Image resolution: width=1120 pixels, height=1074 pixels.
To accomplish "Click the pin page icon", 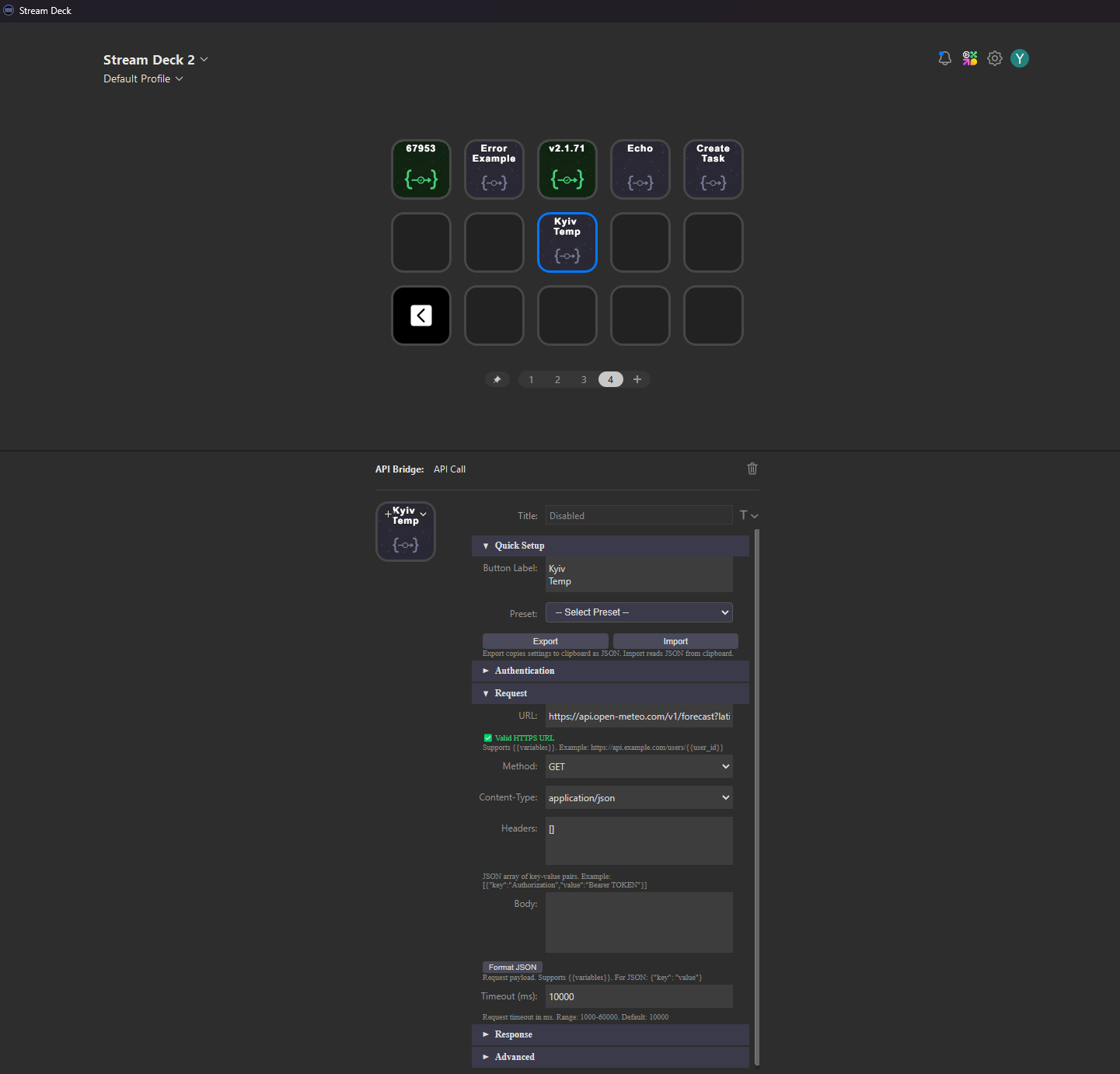I will (497, 379).
